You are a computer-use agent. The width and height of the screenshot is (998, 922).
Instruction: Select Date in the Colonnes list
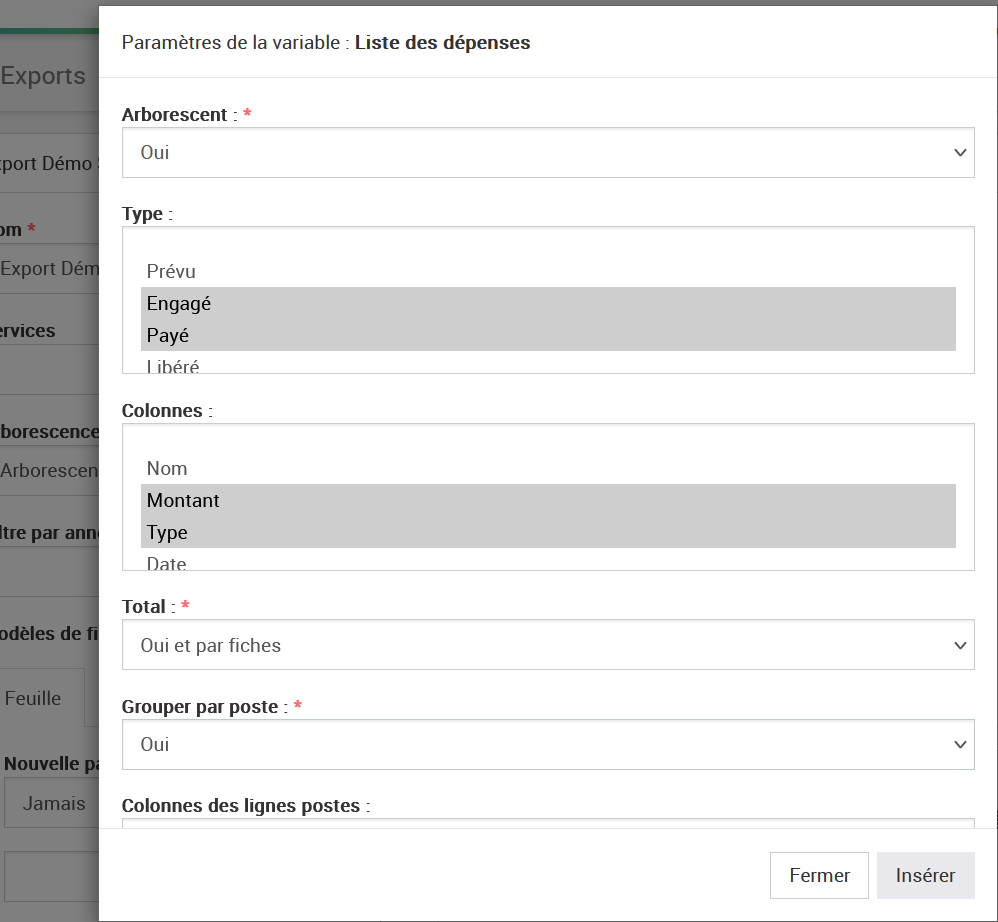pos(167,563)
